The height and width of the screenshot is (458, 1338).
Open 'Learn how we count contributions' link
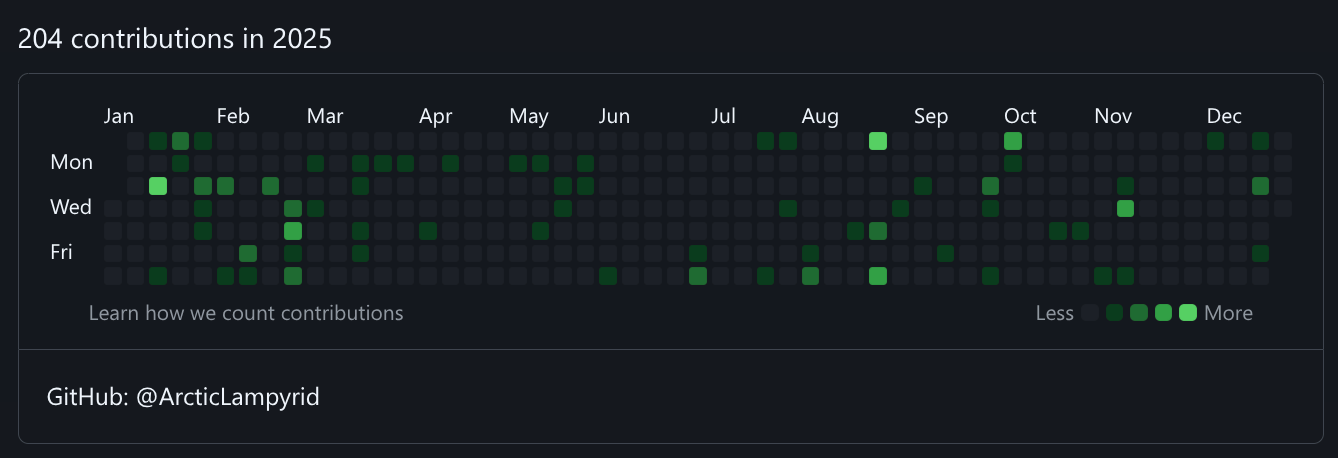click(246, 313)
